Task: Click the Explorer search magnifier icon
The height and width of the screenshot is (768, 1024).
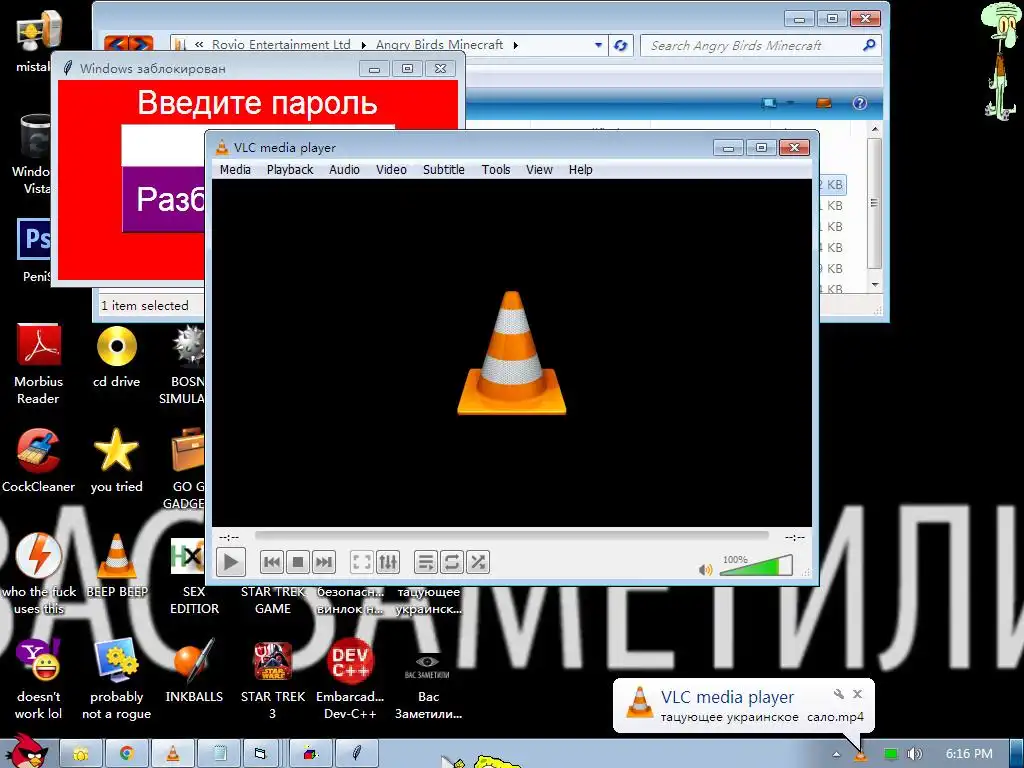Action: [869, 45]
